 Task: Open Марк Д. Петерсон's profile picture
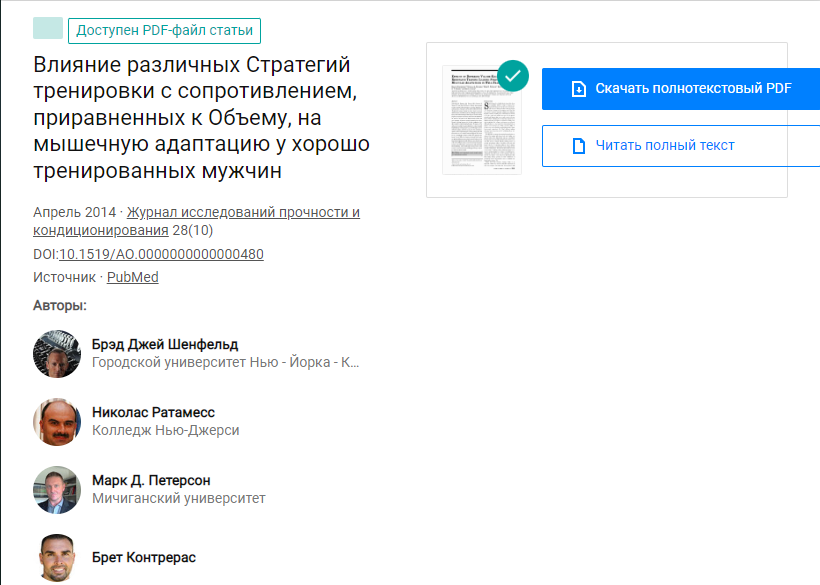click(57, 490)
